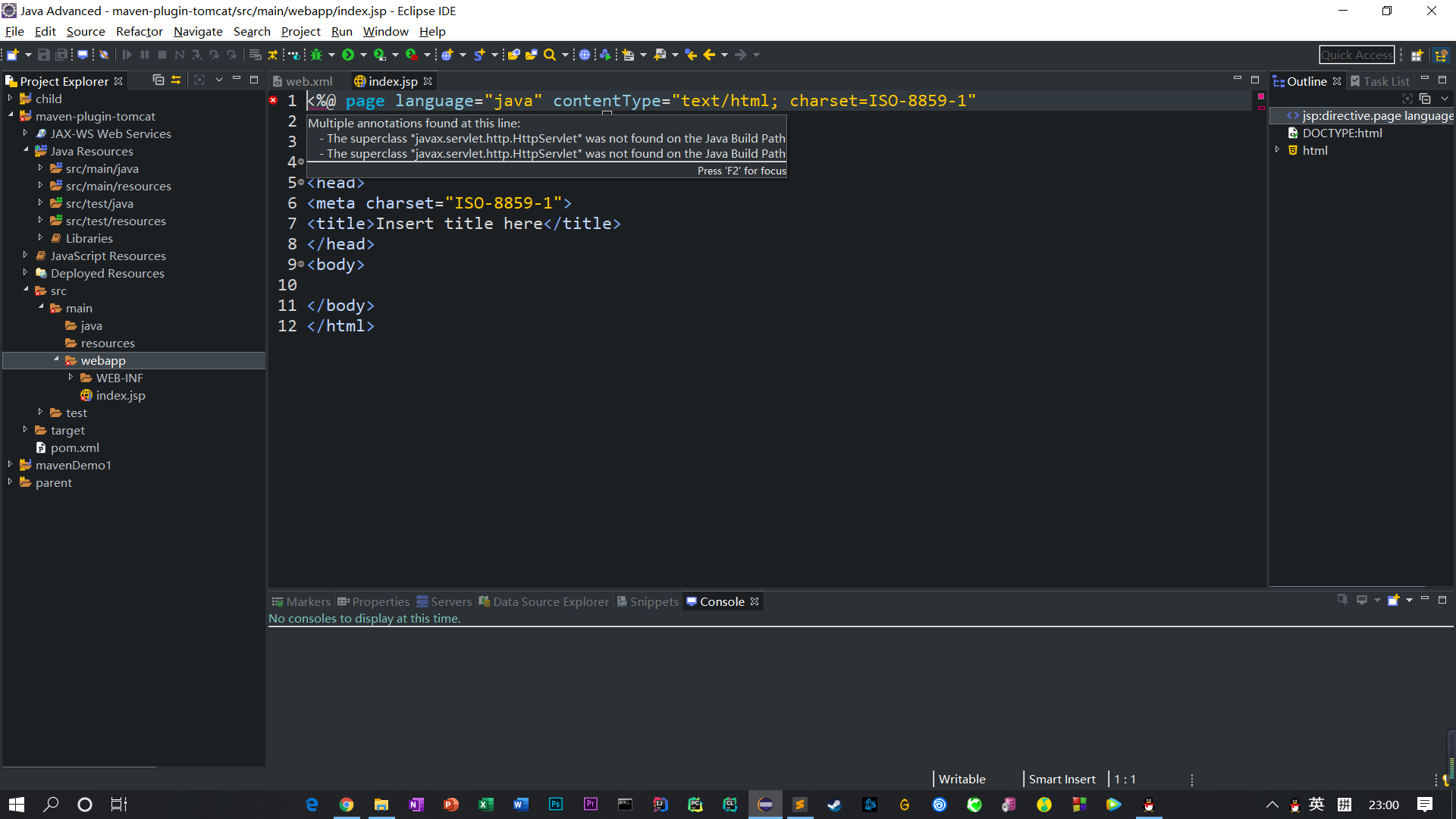The image size is (1456, 819).
Task: Click the Open Type folder icon
Action: point(514,55)
